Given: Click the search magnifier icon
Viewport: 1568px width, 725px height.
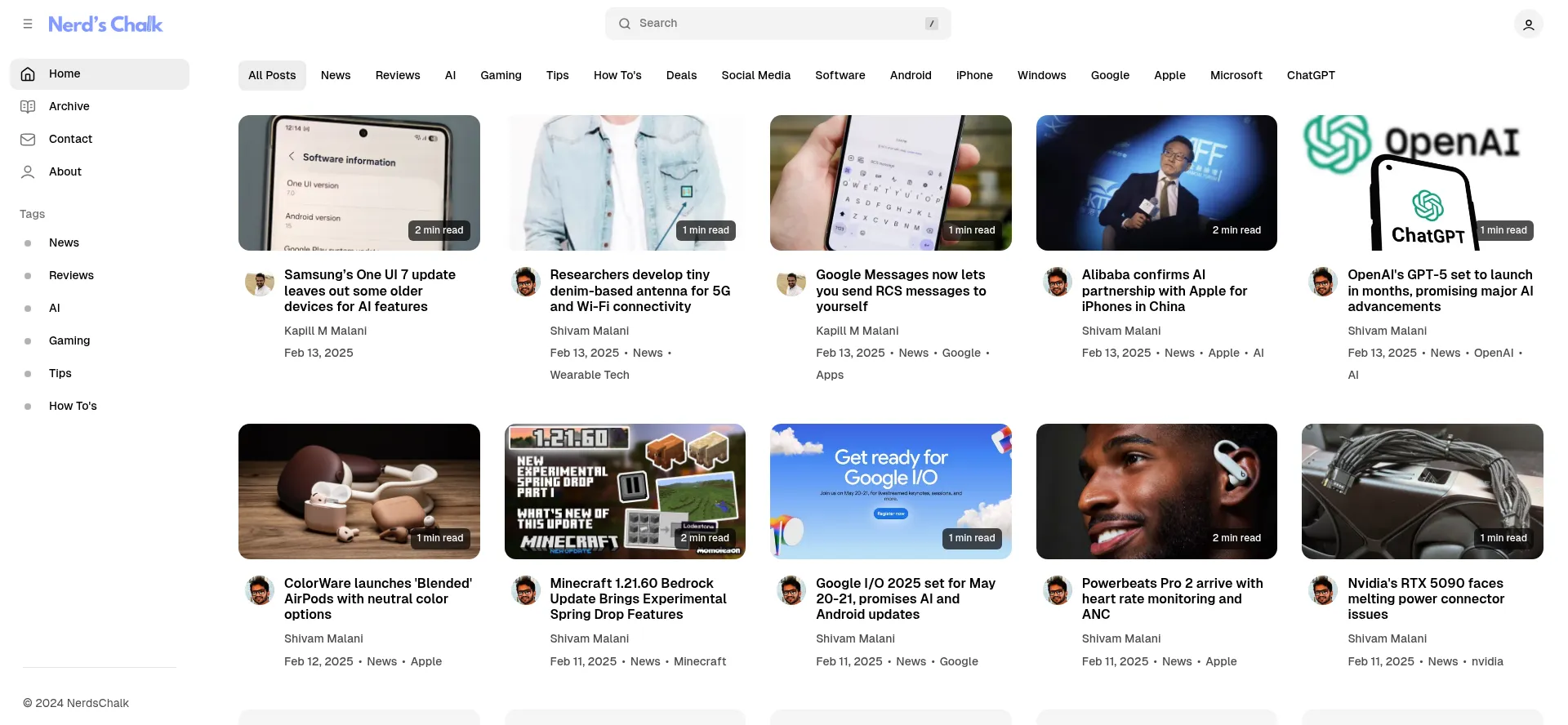Looking at the screenshot, I should [x=625, y=24].
